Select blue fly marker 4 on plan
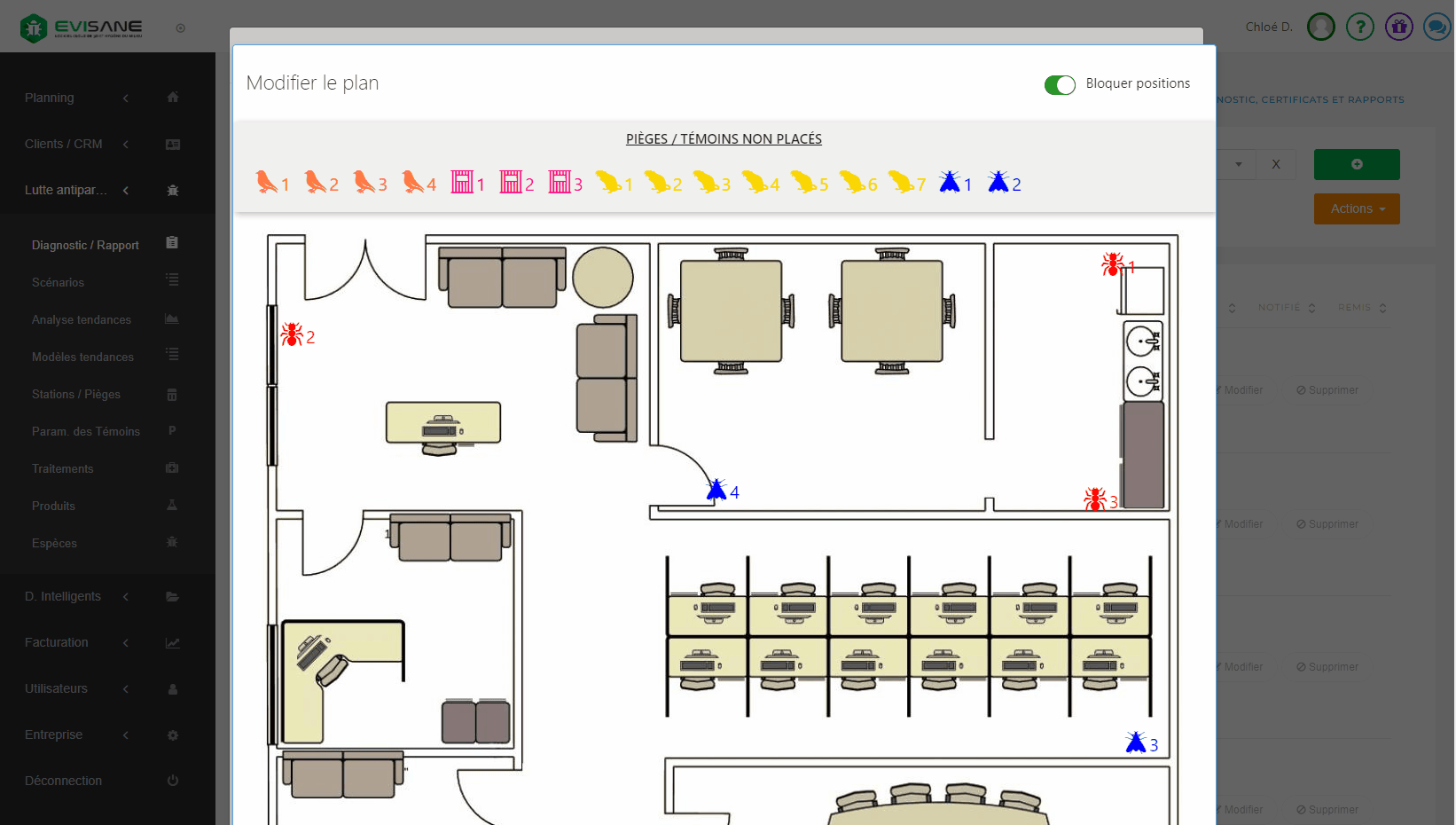Image resolution: width=1456 pixels, height=825 pixels. click(716, 490)
